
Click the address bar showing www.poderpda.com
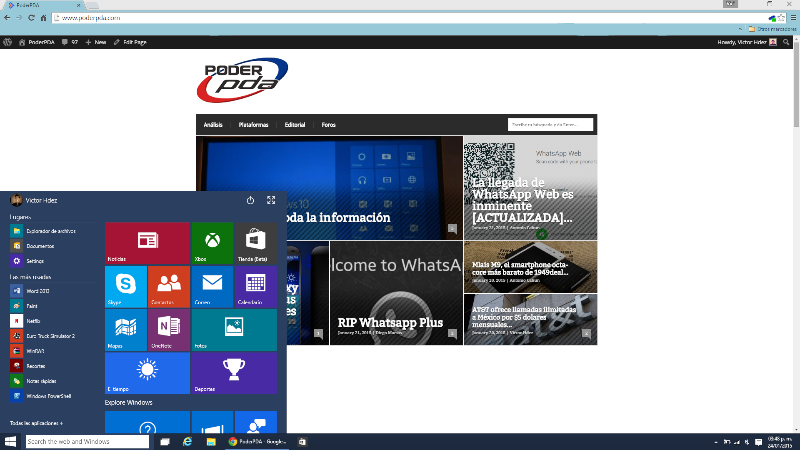coord(408,18)
